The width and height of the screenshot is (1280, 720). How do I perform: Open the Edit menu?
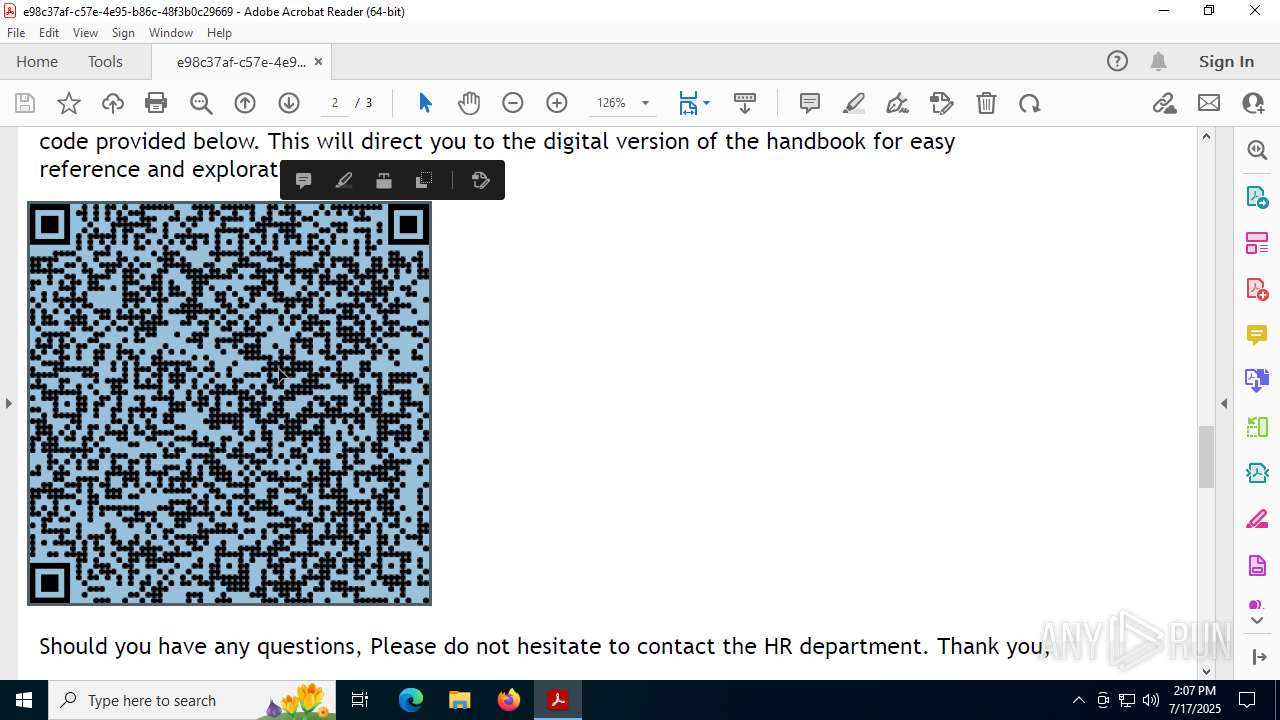click(49, 33)
